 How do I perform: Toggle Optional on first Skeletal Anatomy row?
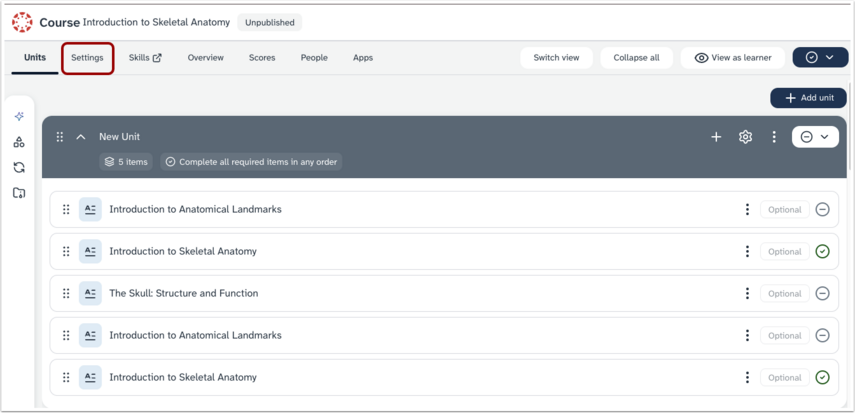pyautogui.click(x=785, y=252)
